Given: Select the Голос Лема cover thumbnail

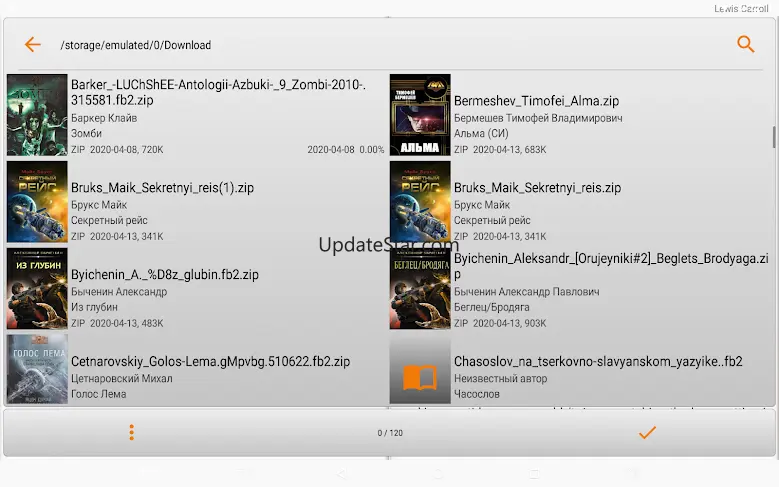Looking at the screenshot, I should click(x=37, y=369).
